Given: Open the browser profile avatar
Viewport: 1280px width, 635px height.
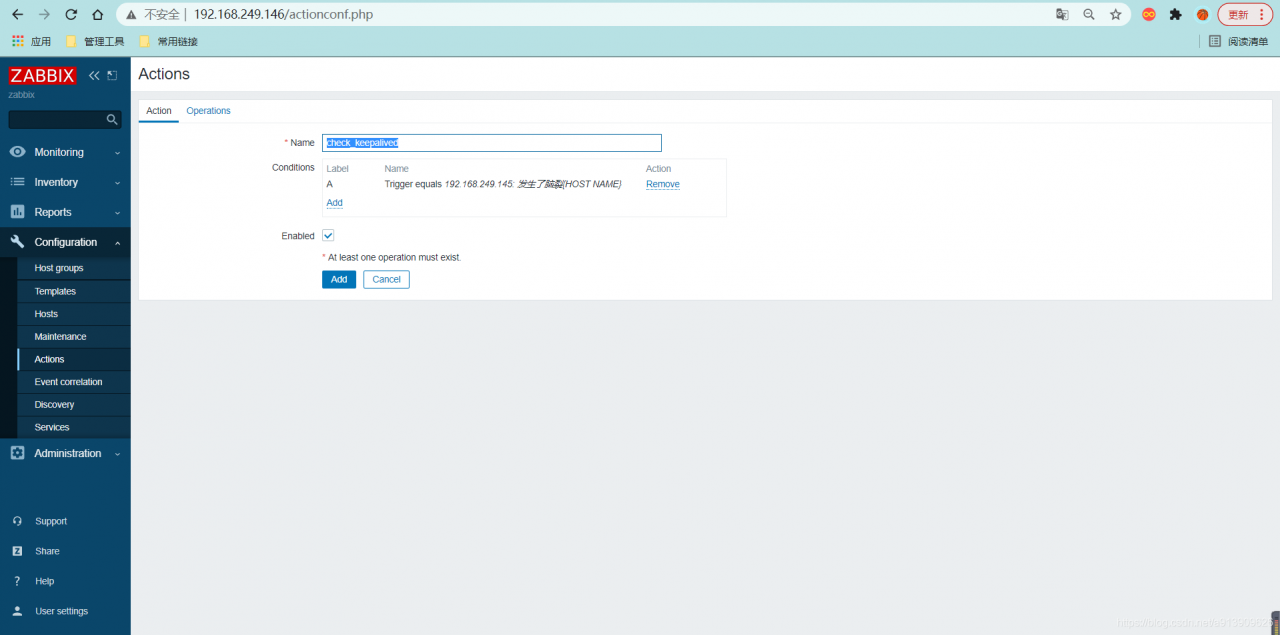Looking at the screenshot, I should pyautogui.click(x=1202, y=14).
